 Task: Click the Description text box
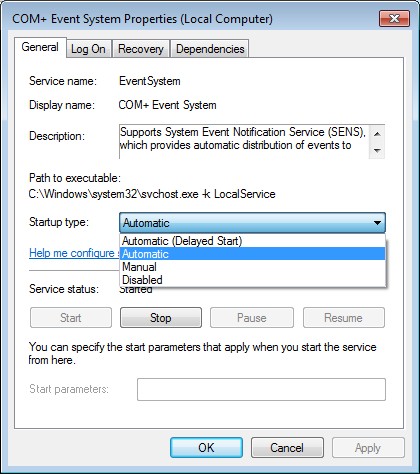tap(252, 141)
